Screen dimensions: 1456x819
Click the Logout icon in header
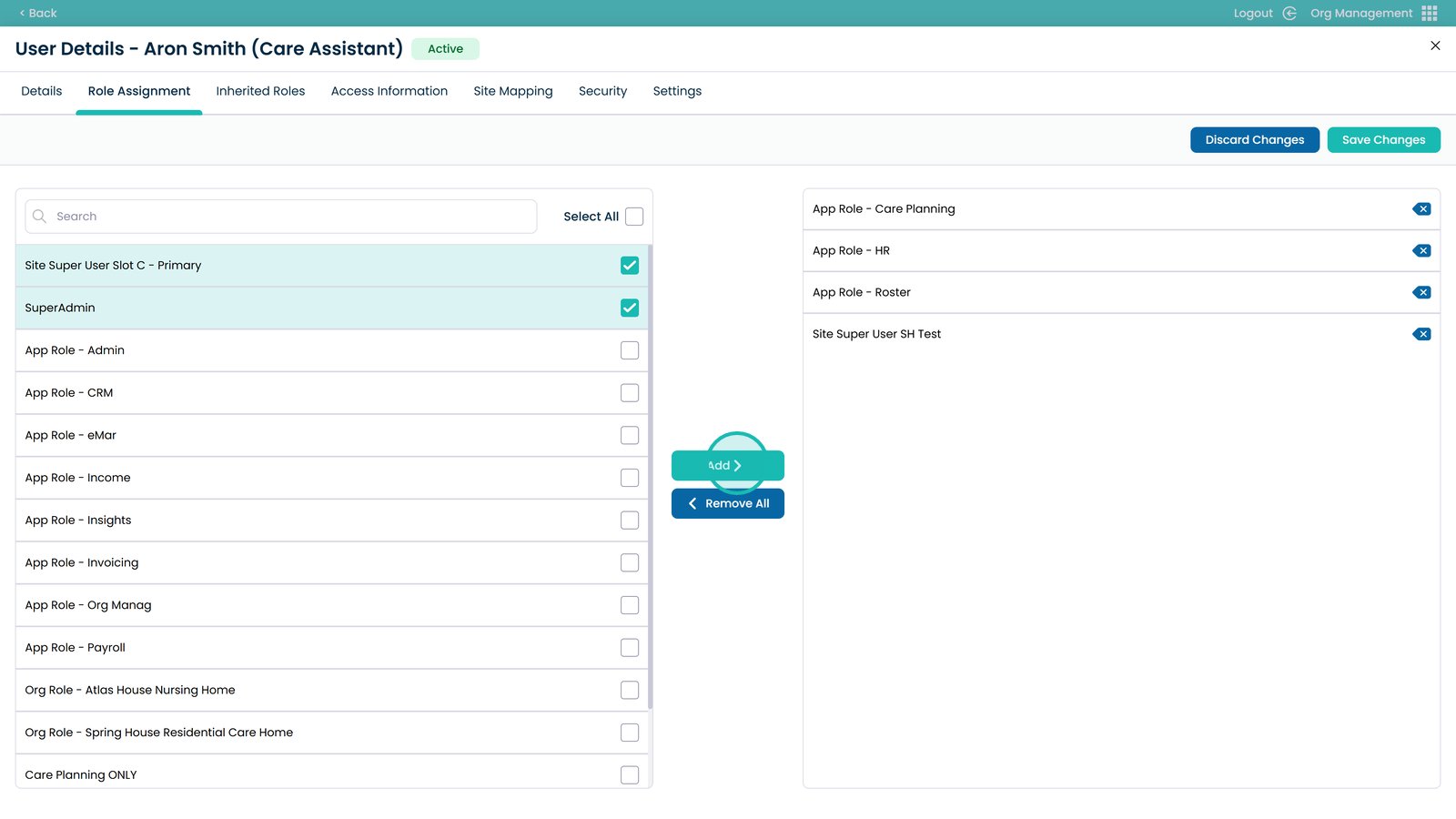[x=1289, y=13]
